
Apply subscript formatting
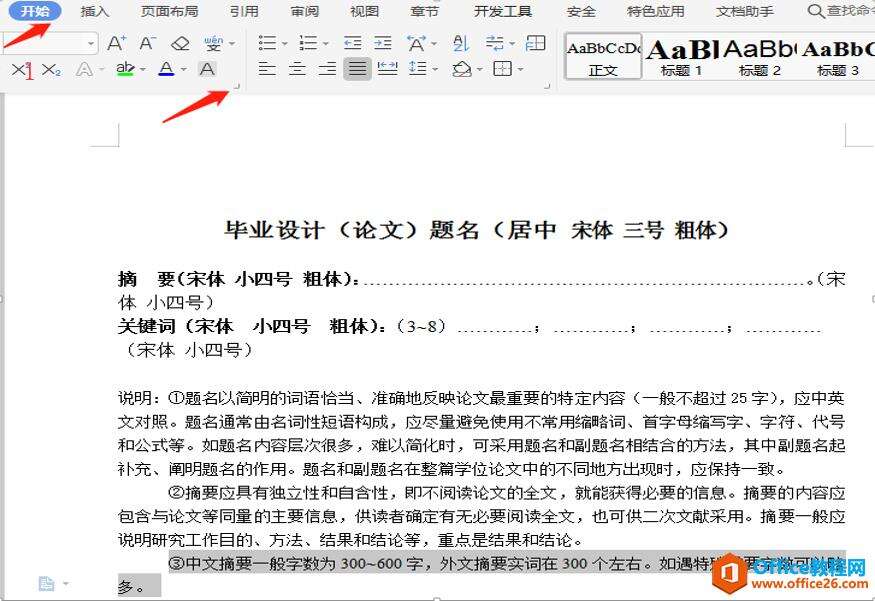(x=51, y=70)
